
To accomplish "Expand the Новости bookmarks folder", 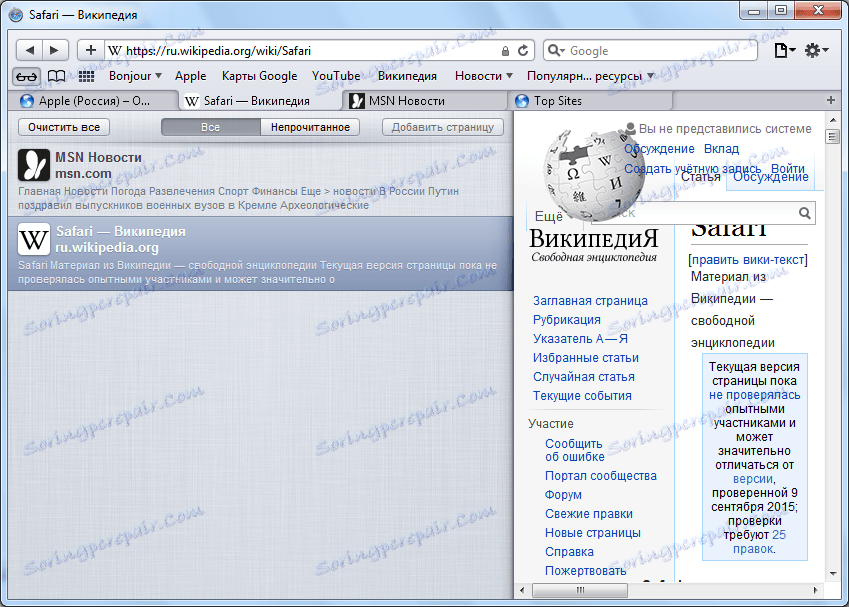I will (x=484, y=76).
